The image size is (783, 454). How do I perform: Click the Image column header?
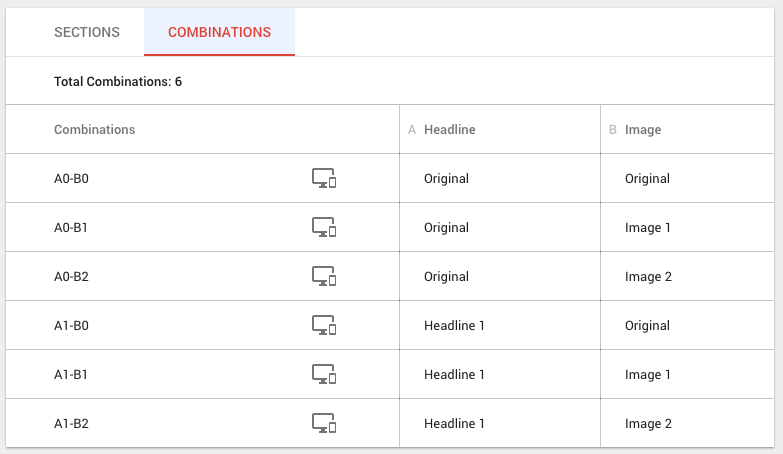642,130
